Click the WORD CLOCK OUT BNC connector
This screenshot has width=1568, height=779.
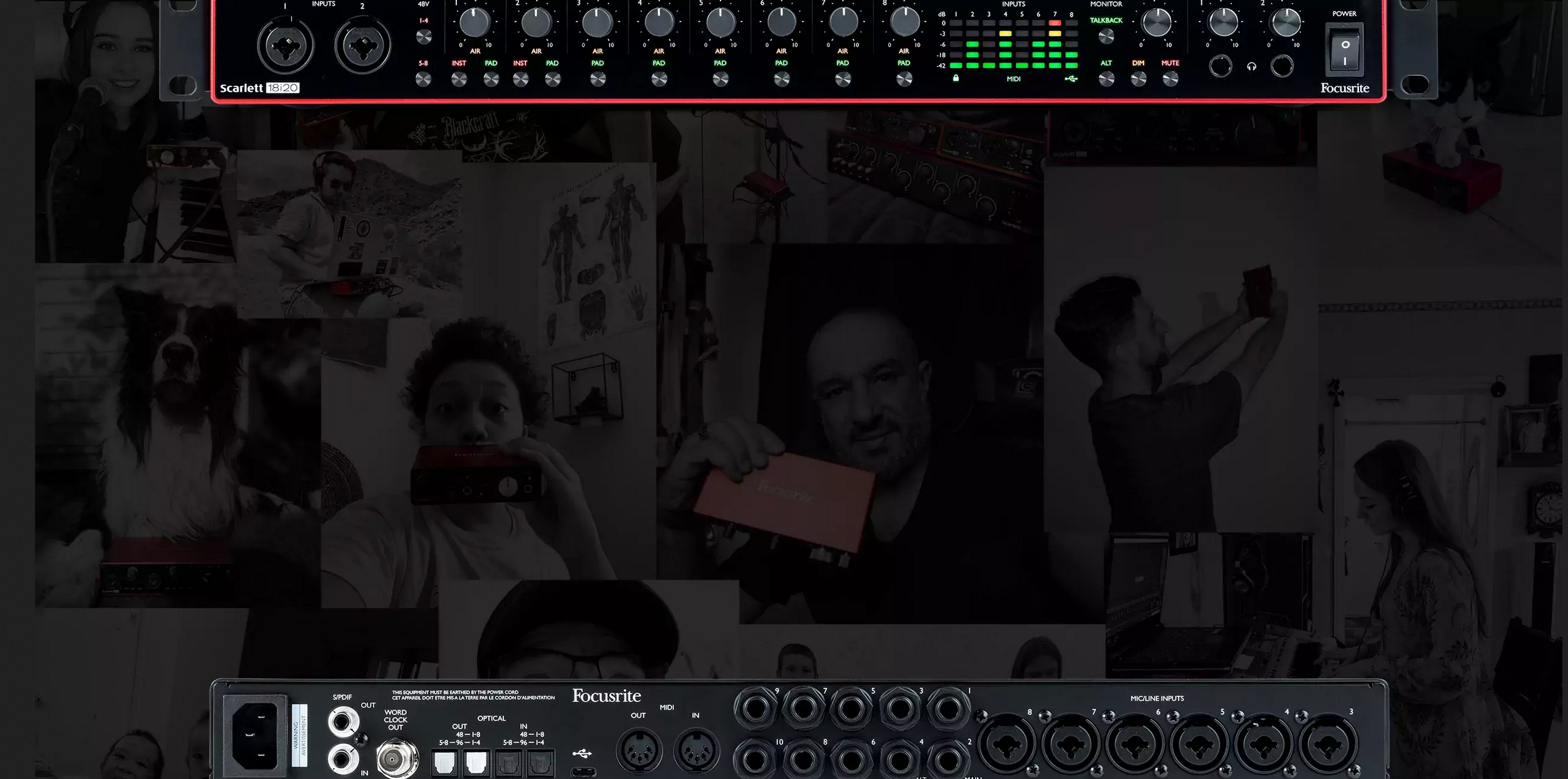point(397,759)
